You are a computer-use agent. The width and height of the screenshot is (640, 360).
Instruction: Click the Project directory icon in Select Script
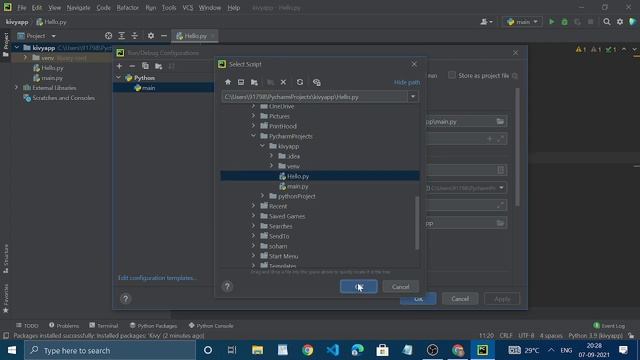tap(254, 82)
